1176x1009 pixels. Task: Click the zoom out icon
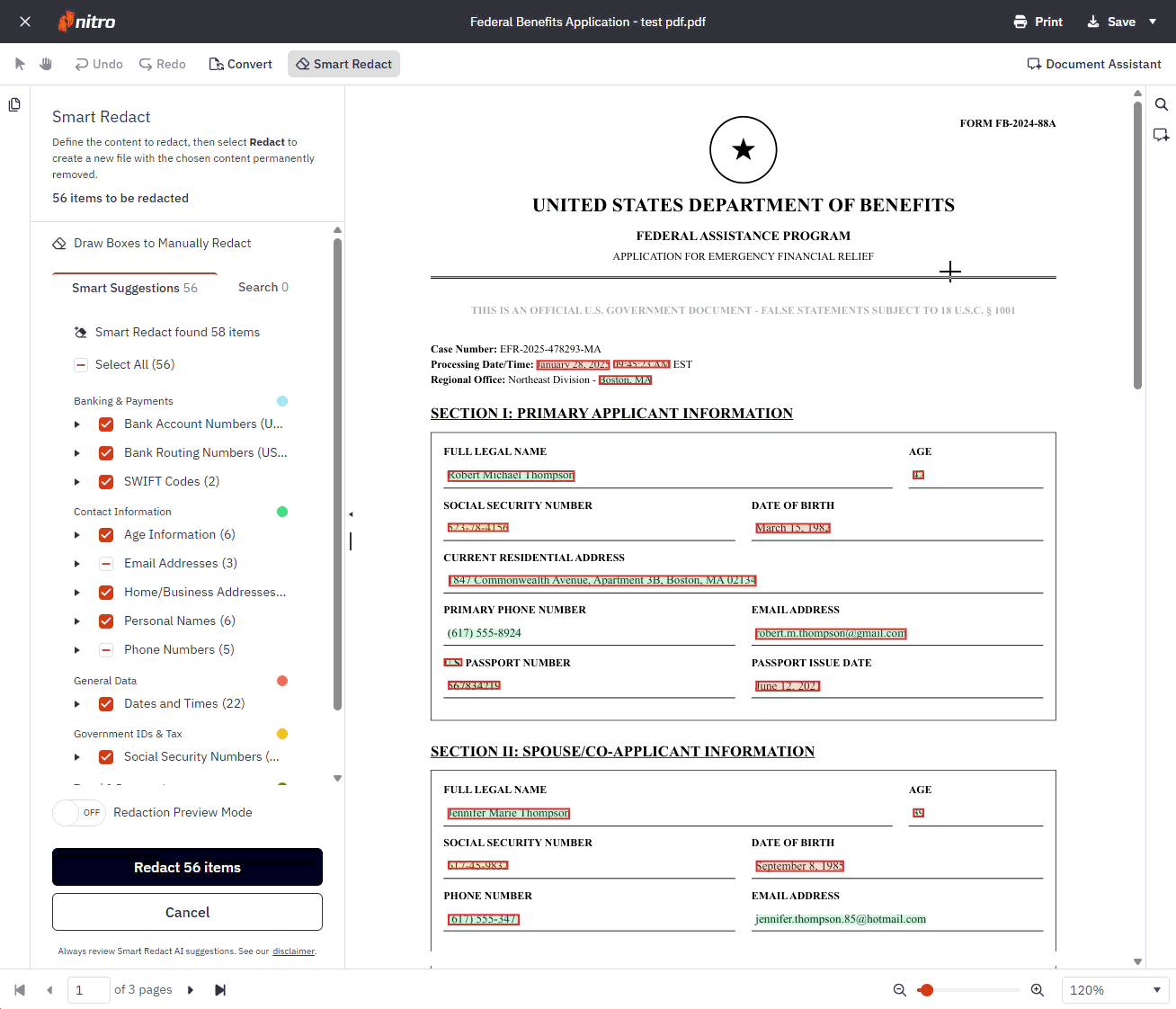pyautogui.click(x=899, y=990)
